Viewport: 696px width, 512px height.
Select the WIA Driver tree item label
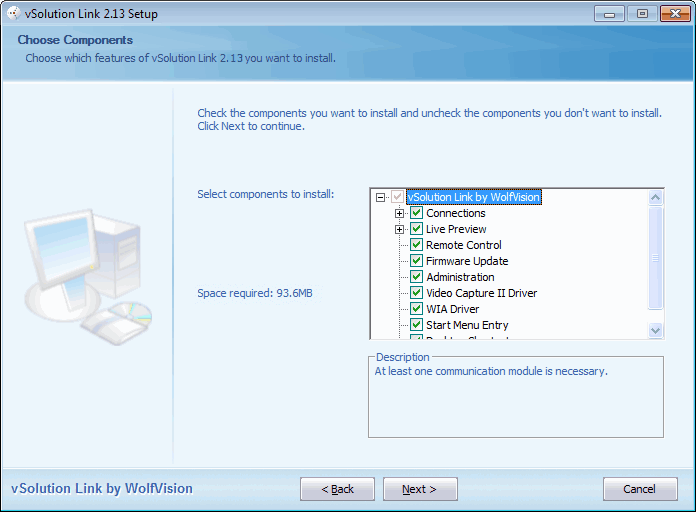[453, 309]
